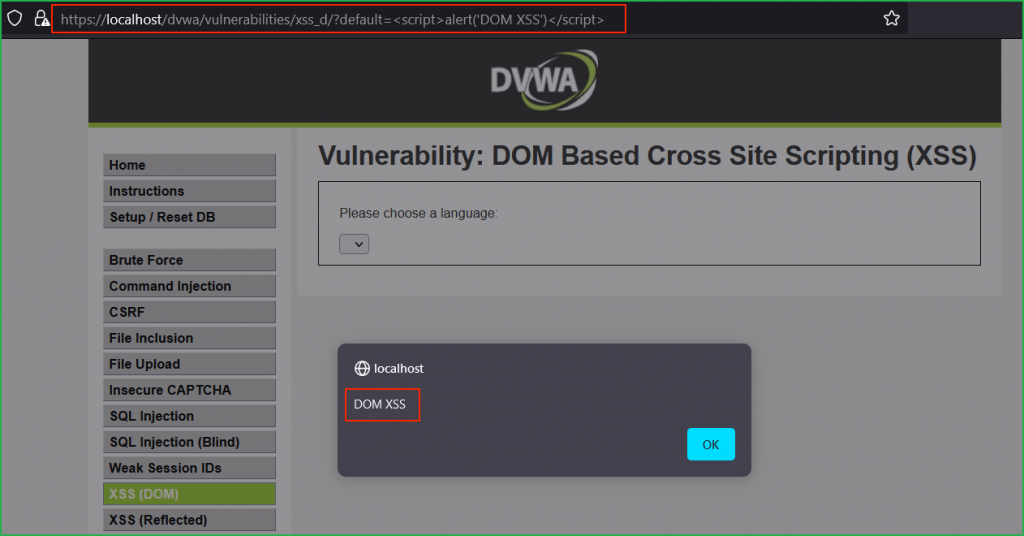This screenshot has width=1024, height=536.
Task: Open Command Injection page
Action: tap(189, 286)
